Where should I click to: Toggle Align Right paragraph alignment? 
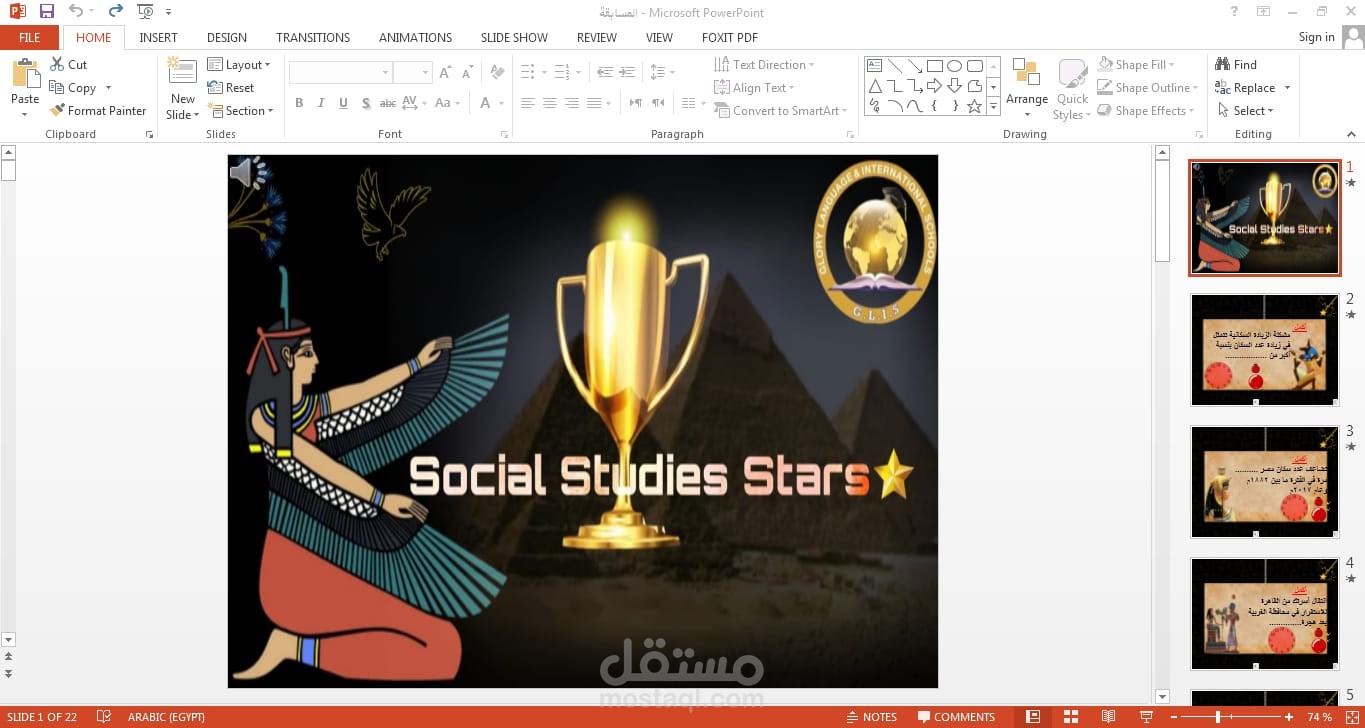[x=572, y=103]
